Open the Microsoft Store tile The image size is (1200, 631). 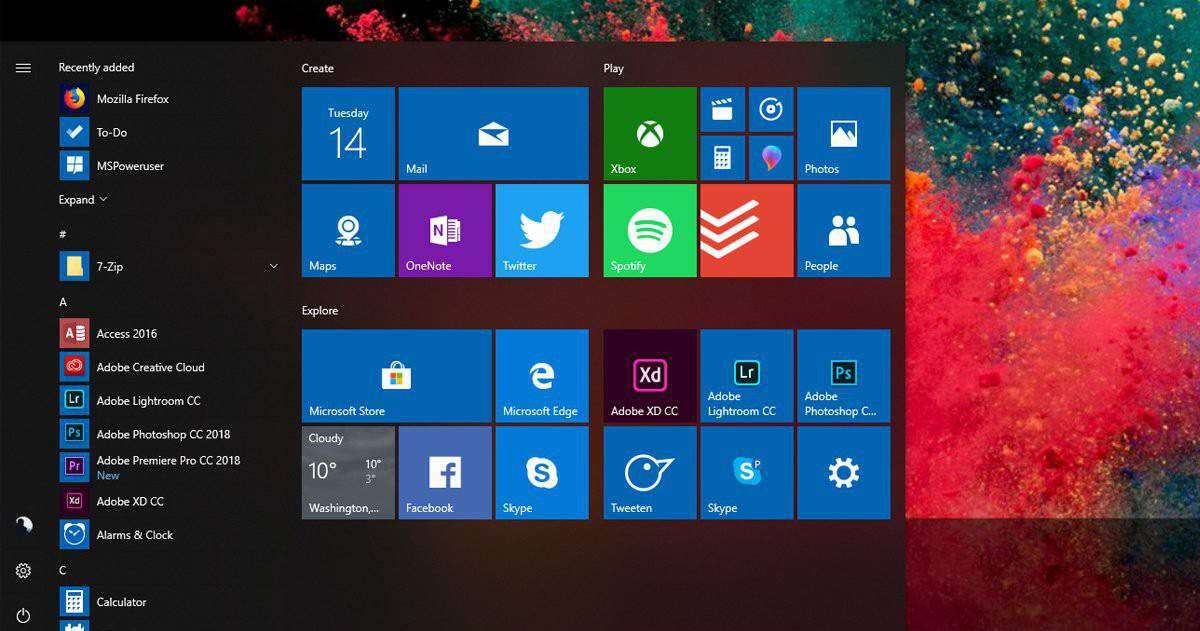coord(397,376)
